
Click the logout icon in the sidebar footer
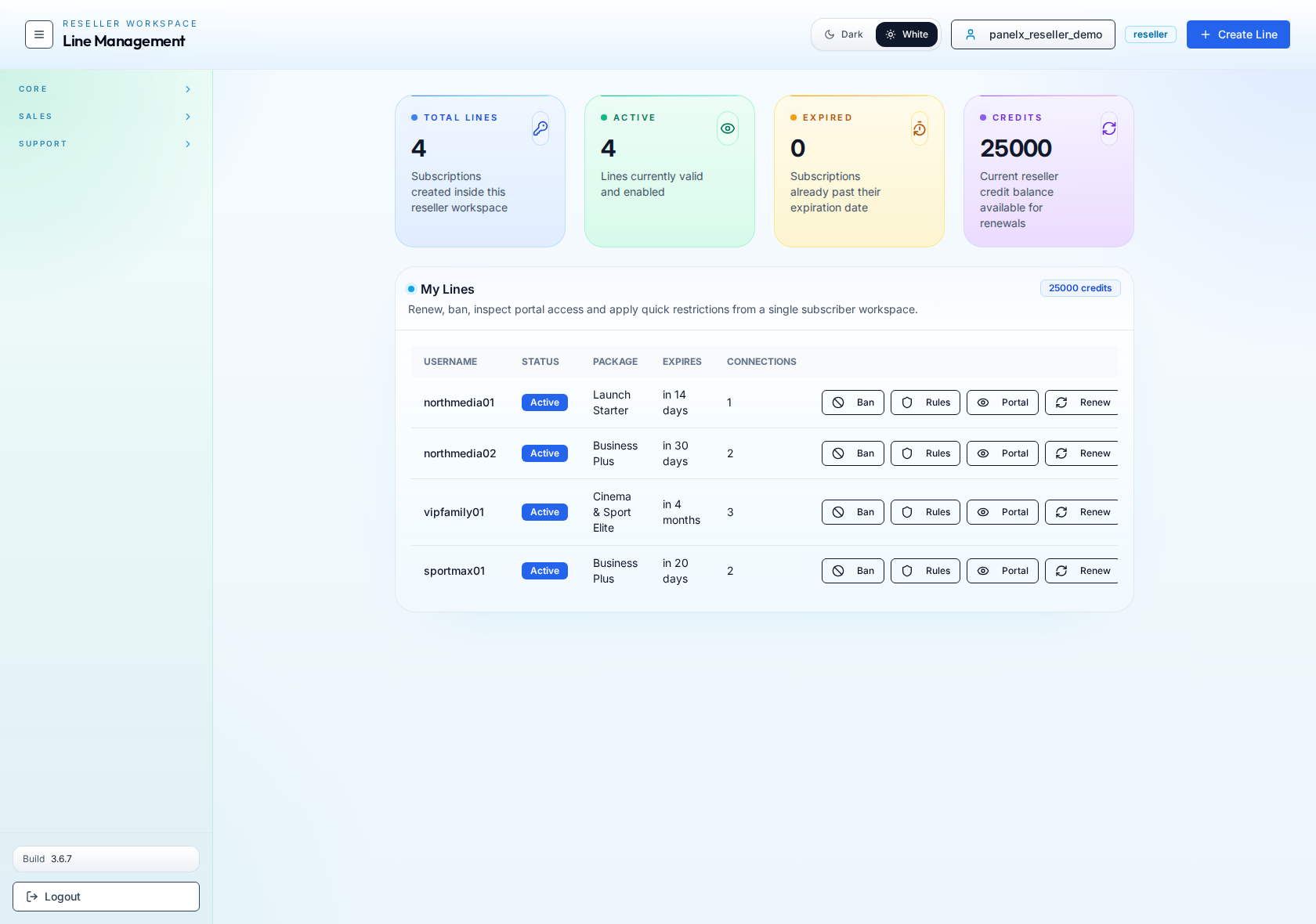coord(31,897)
